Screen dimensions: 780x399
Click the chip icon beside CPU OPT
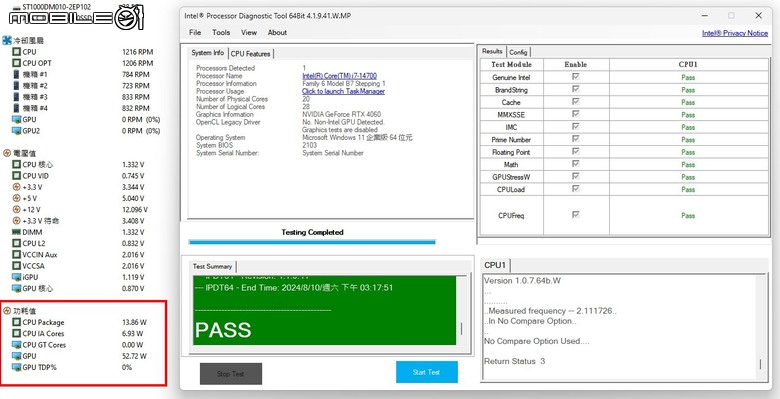pos(16,63)
